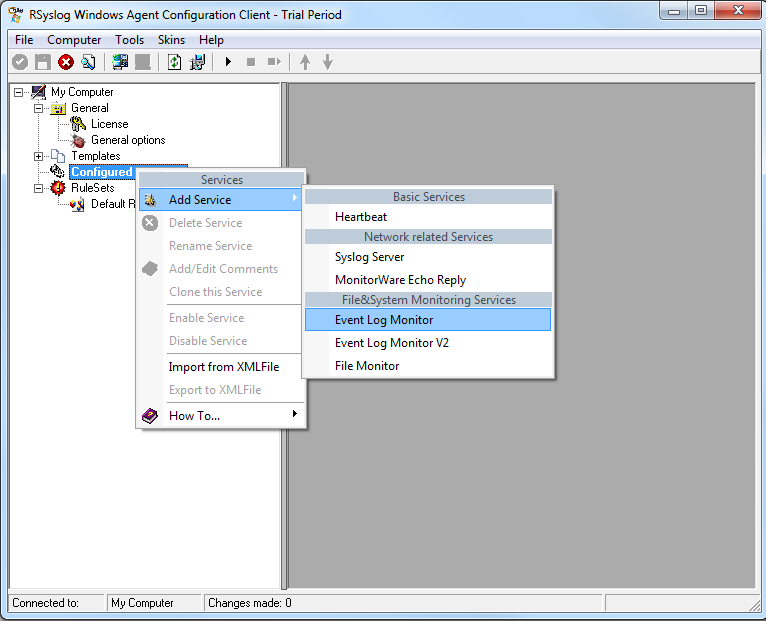Select the RuleSets tree item
Viewport: 766px width, 621px height.
pyautogui.click(x=93, y=188)
